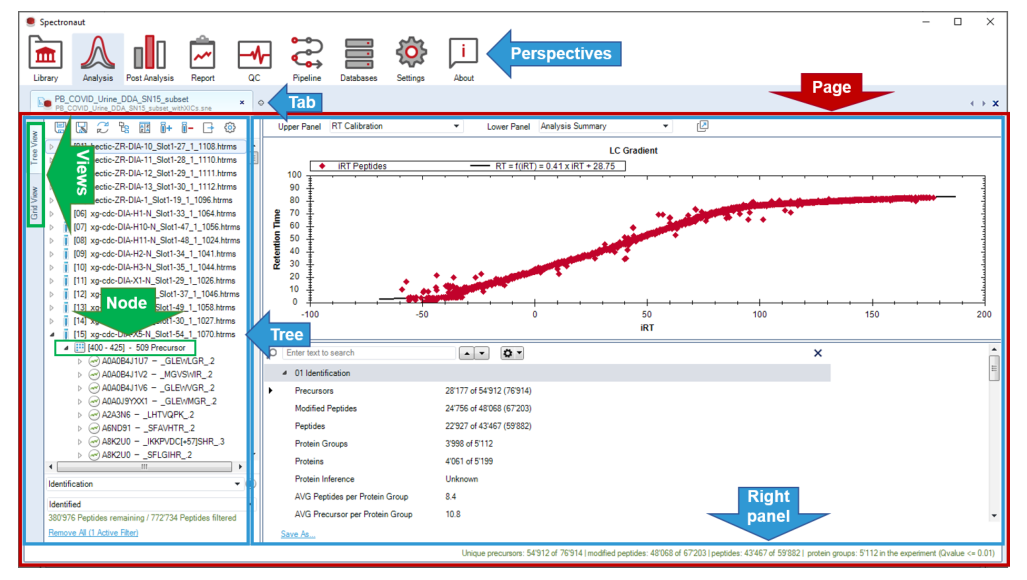Screen dimensions: 1027x580
Task: Click the summary panel scroll up arrow
Action: click(994, 350)
